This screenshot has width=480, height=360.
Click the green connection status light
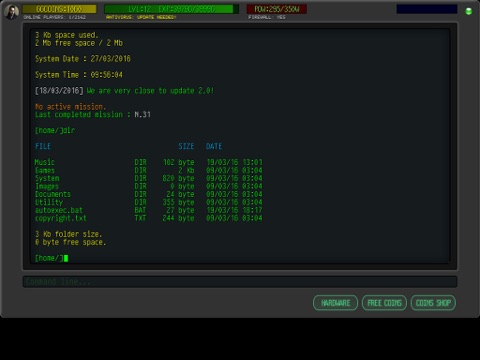pyautogui.click(x=468, y=11)
